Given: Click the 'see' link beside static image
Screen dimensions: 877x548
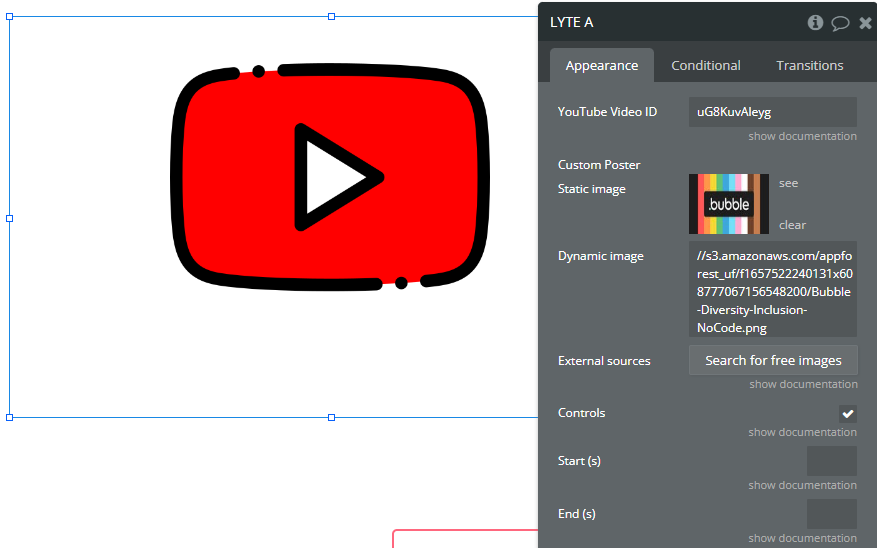Looking at the screenshot, I should [x=788, y=183].
